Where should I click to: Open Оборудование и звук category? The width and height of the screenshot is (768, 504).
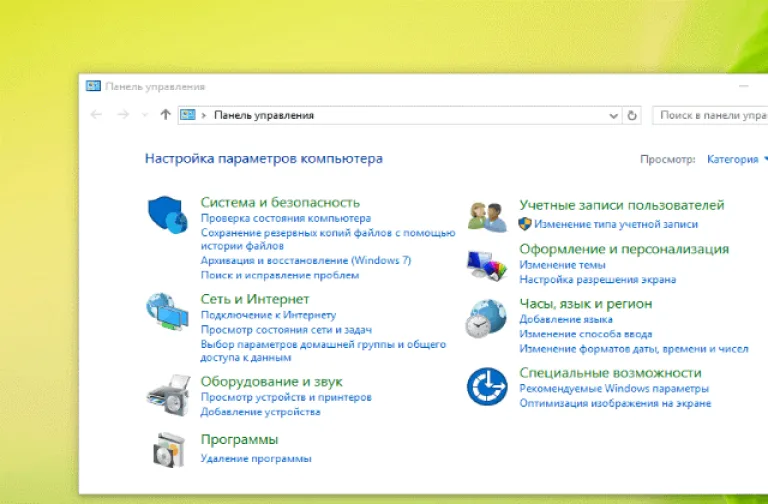(271, 381)
